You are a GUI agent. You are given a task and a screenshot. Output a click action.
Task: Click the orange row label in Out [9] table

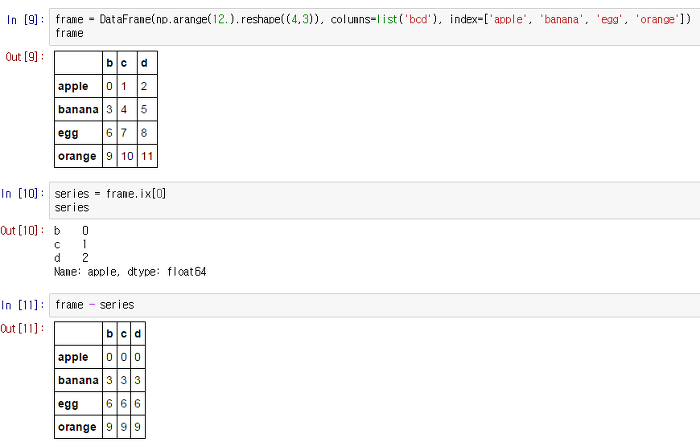pos(79,156)
